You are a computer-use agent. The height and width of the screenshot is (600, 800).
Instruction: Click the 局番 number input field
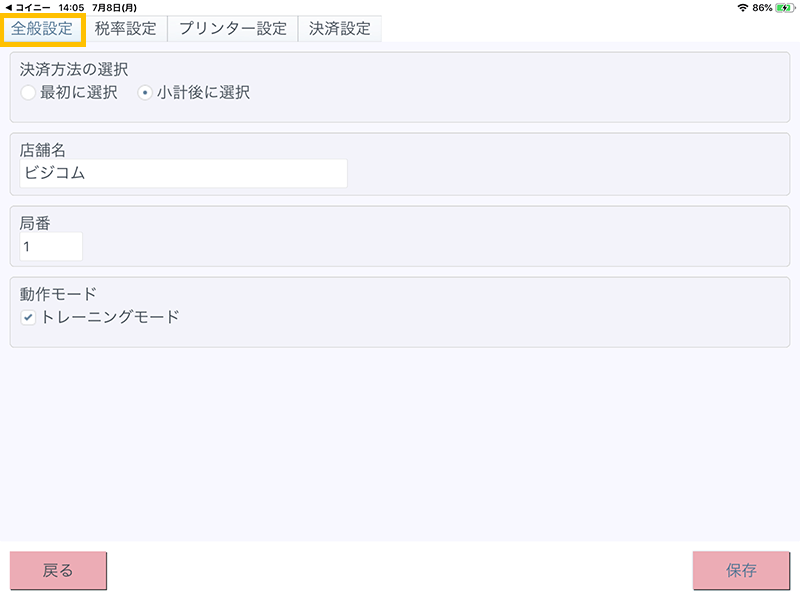(x=51, y=245)
